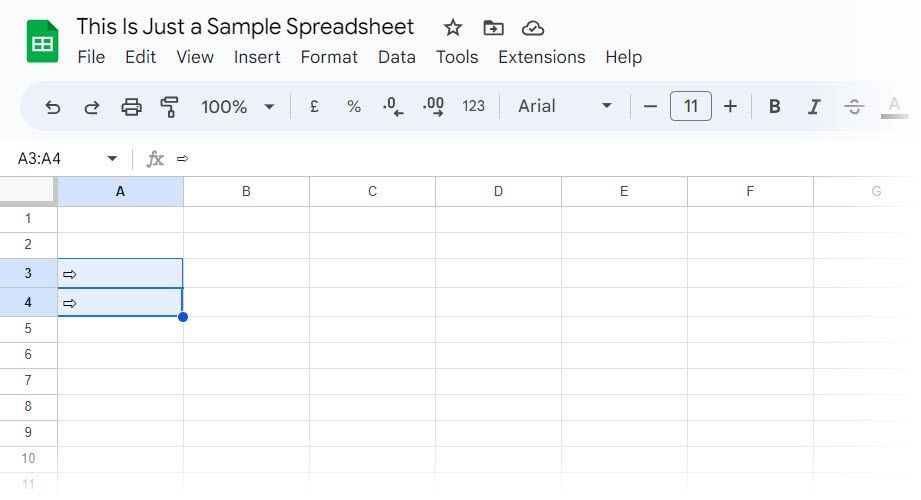Click the redo arrow icon
This screenshot has width=921, height=500.
pyautogui.click(x=92, y=107)
